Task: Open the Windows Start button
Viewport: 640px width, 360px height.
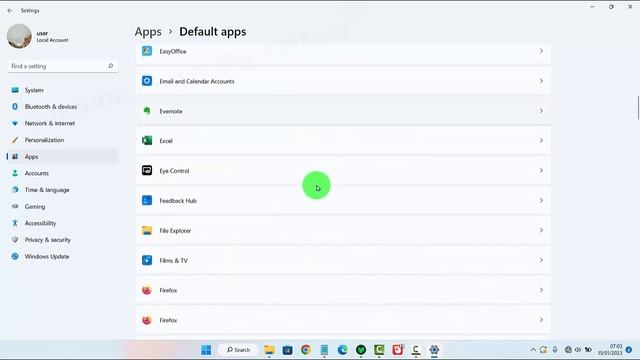Action: (x=206, y=350)
